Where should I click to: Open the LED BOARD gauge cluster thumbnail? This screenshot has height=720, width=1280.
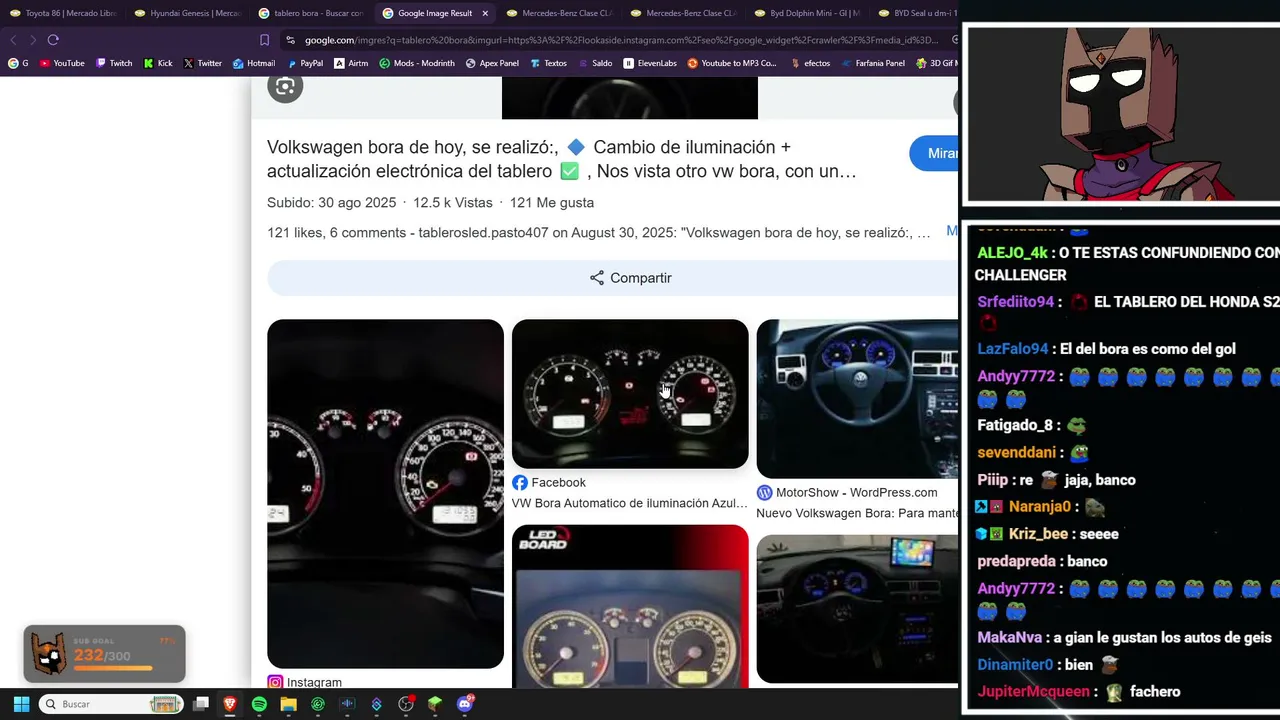click(x=630, y=607)
